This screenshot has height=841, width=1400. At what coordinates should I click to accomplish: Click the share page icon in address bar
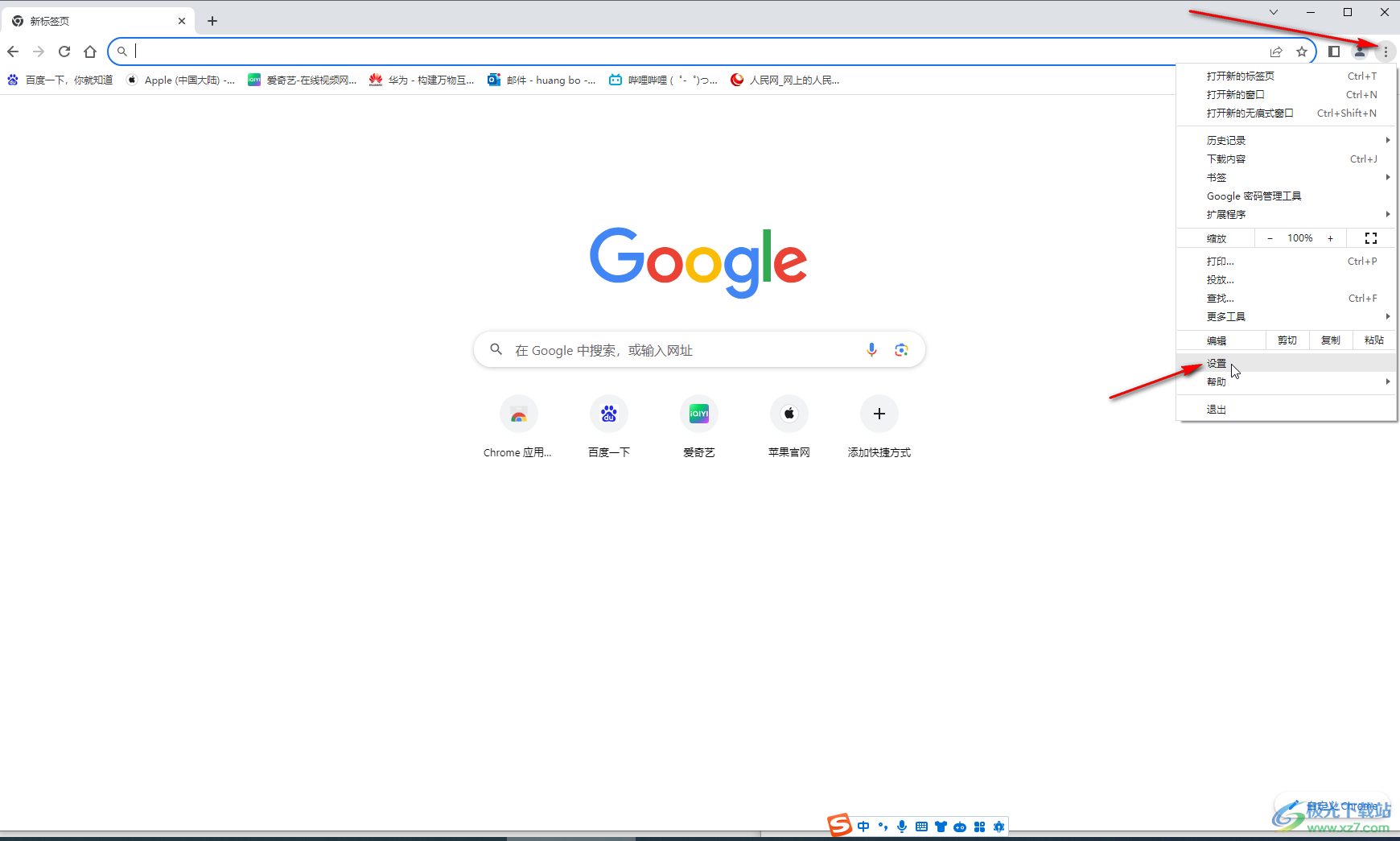(1276, 52)
